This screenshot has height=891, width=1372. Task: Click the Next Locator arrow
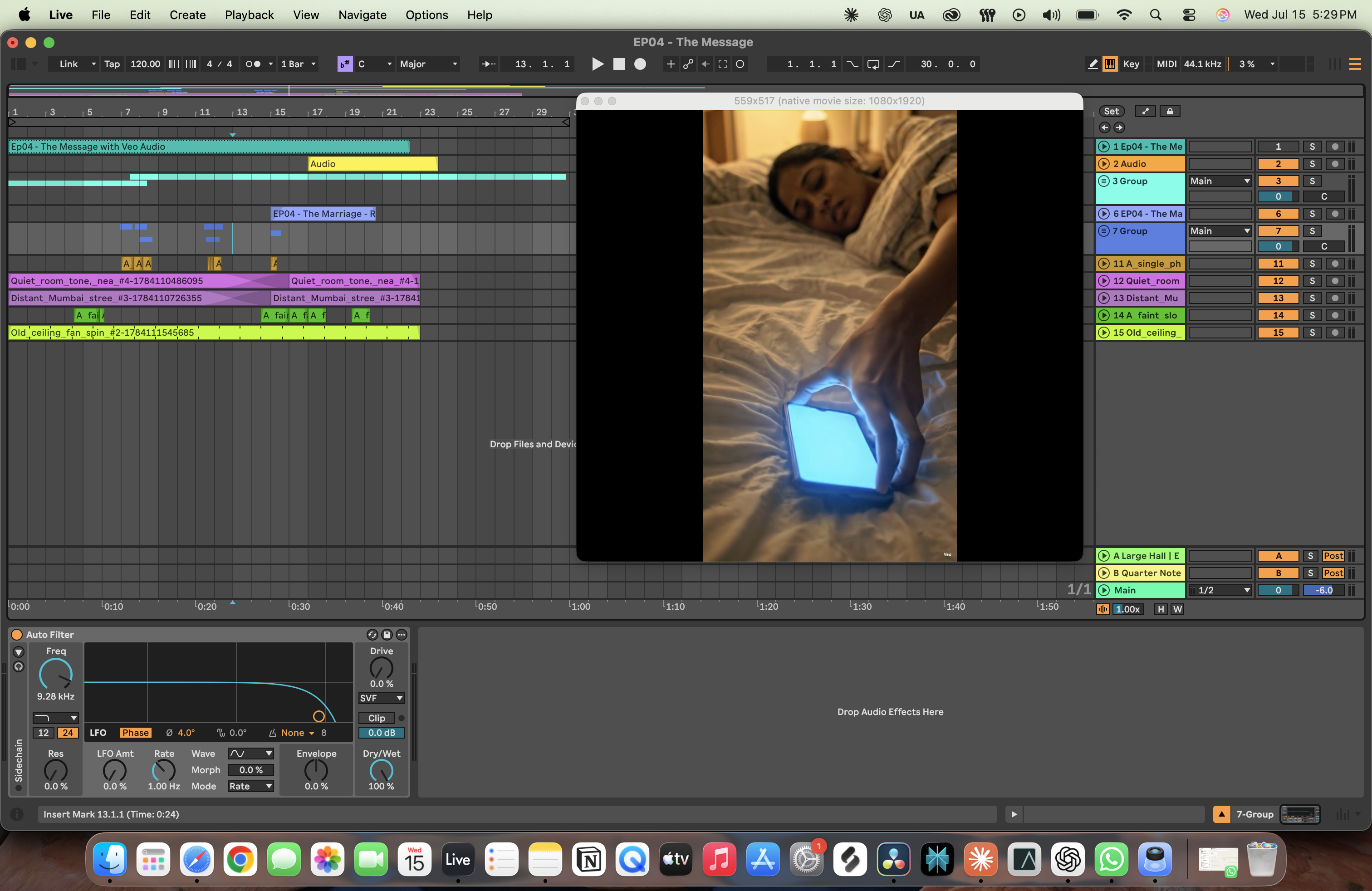coord(1119,127)
